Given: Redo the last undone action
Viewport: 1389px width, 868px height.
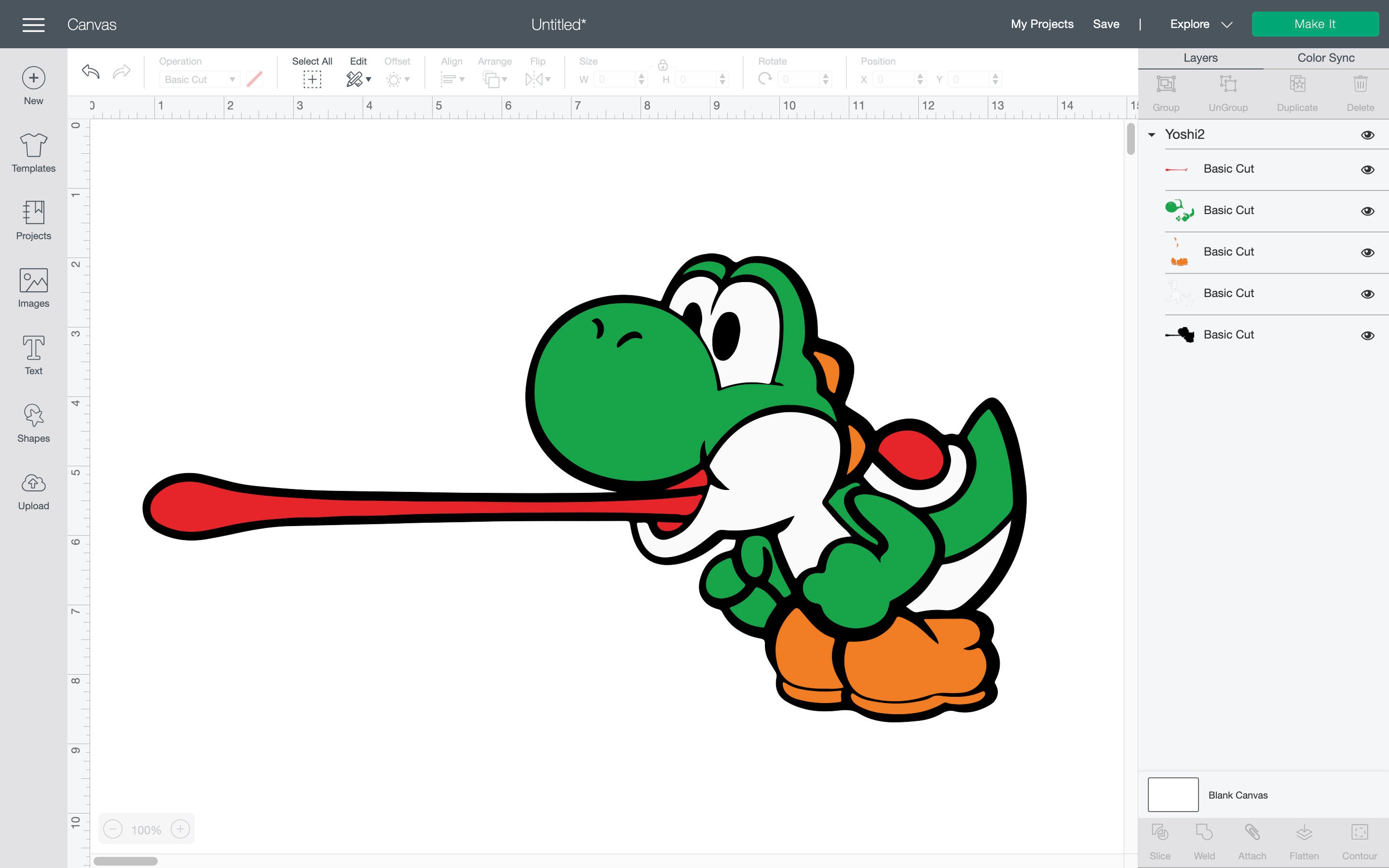Looking at the screenshot, I should pyautogui.click(x=121, y=71).
